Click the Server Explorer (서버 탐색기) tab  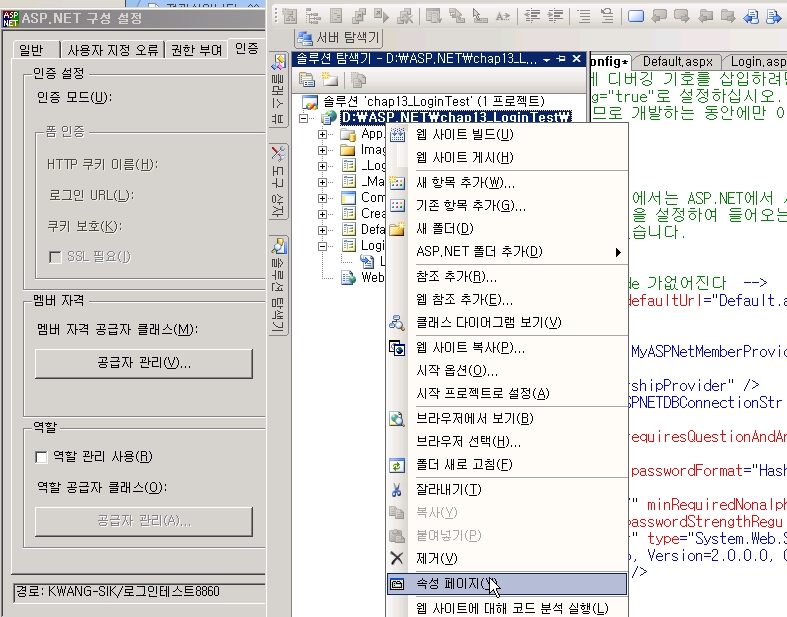click(338, 37)
